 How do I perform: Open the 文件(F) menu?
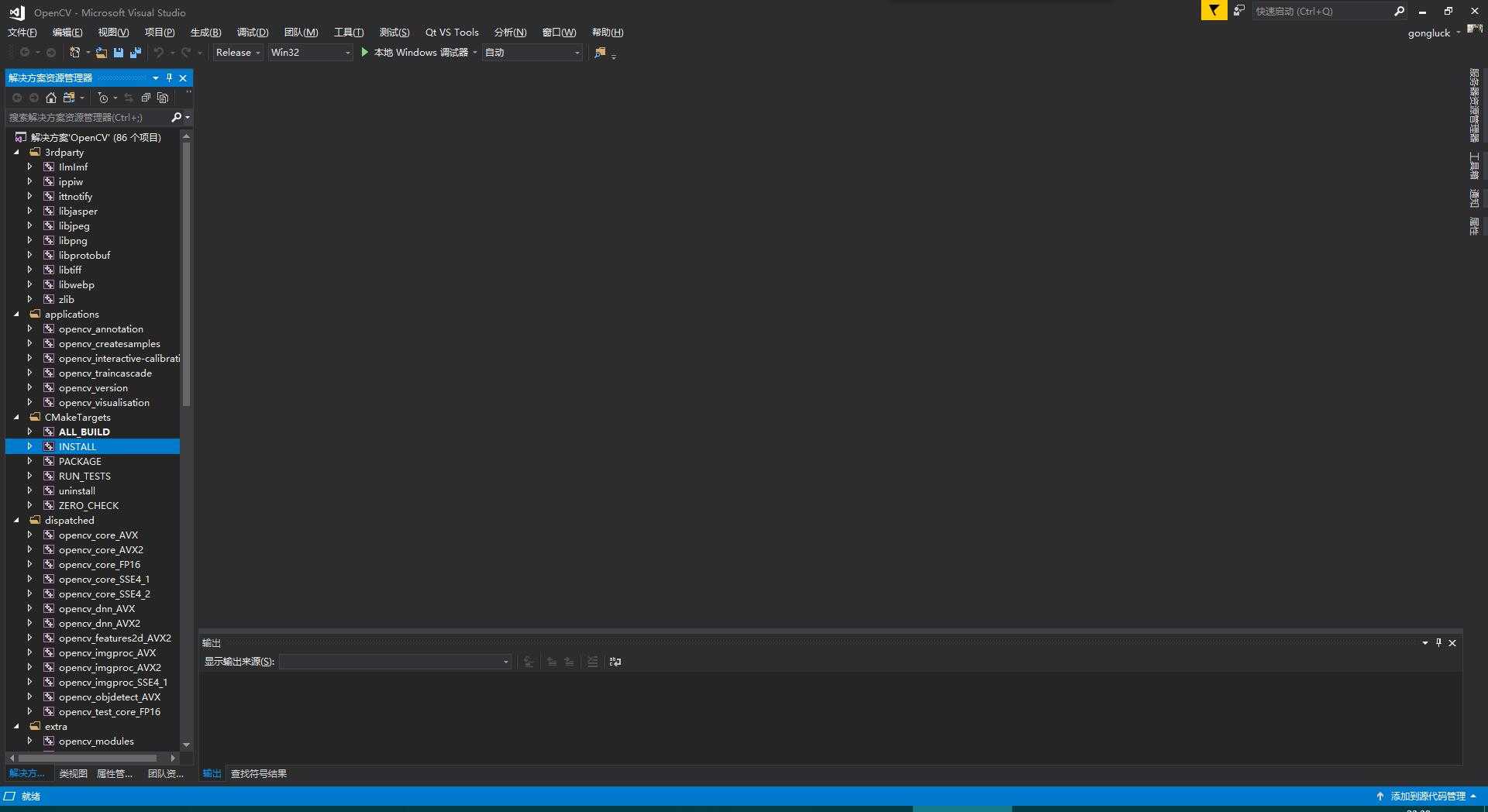click(x=22, y=32)
